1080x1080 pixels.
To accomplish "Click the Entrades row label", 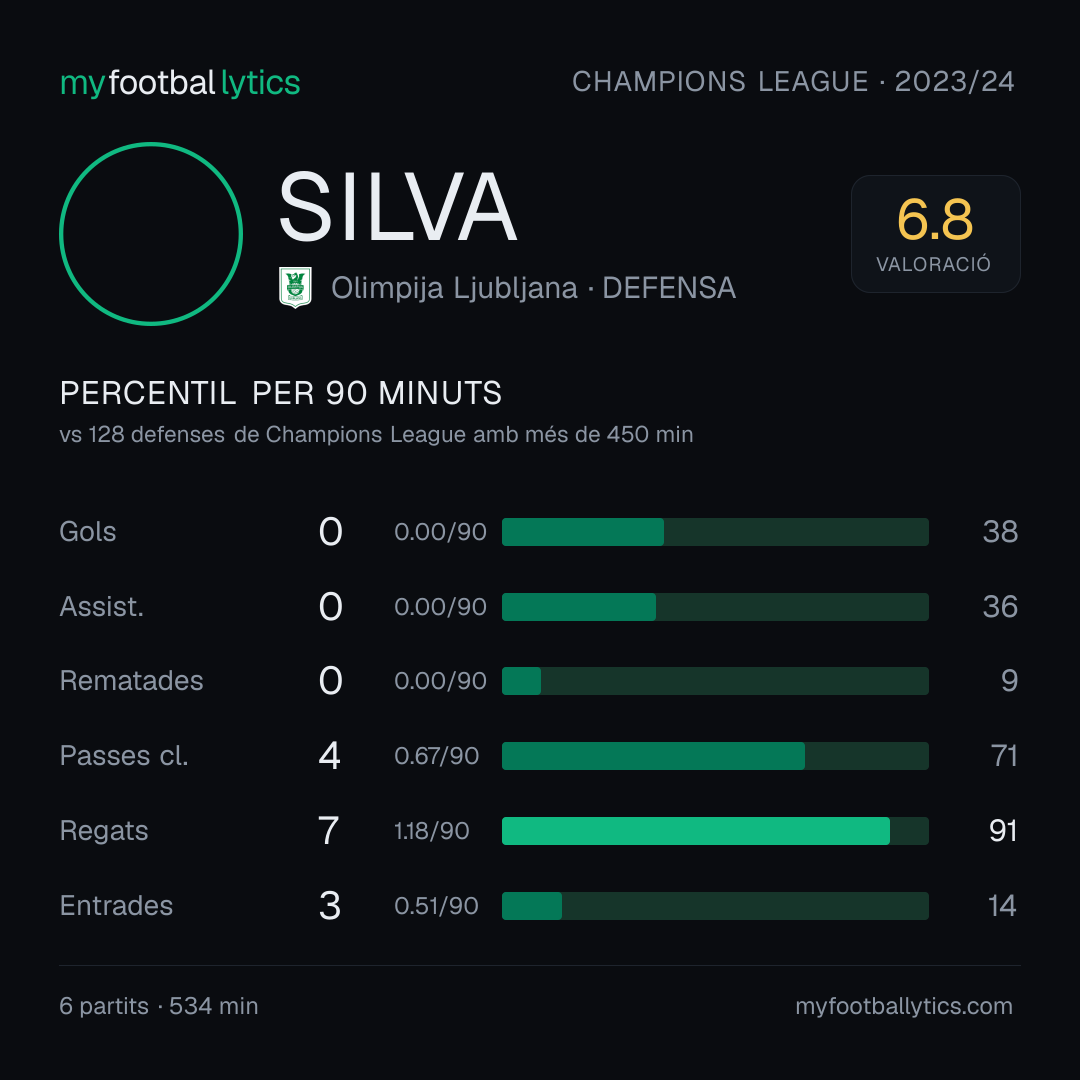I will [x=116, y=906].
